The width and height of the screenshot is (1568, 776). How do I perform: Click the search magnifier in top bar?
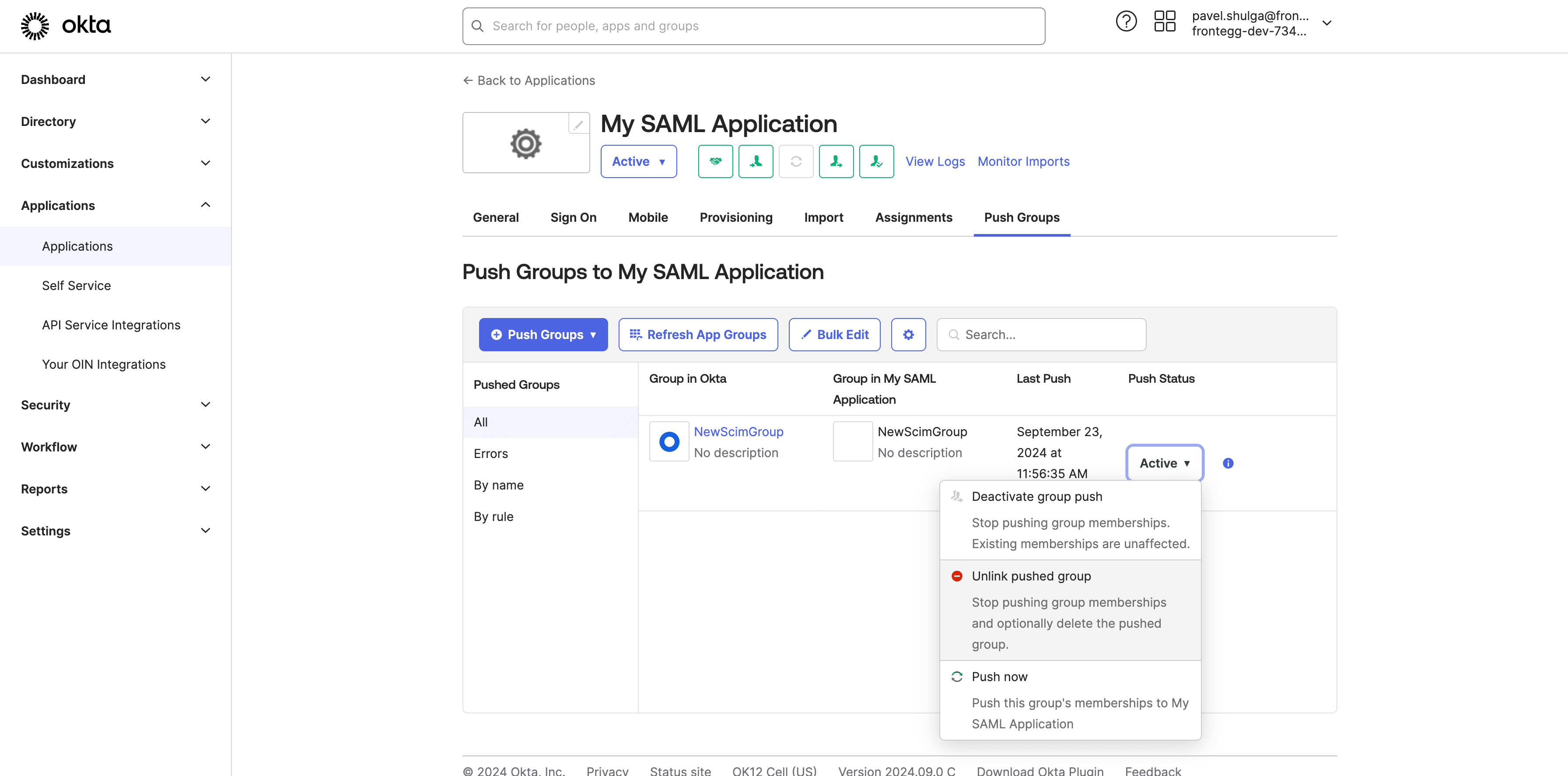pyautogui.click(x=477, y=26)
